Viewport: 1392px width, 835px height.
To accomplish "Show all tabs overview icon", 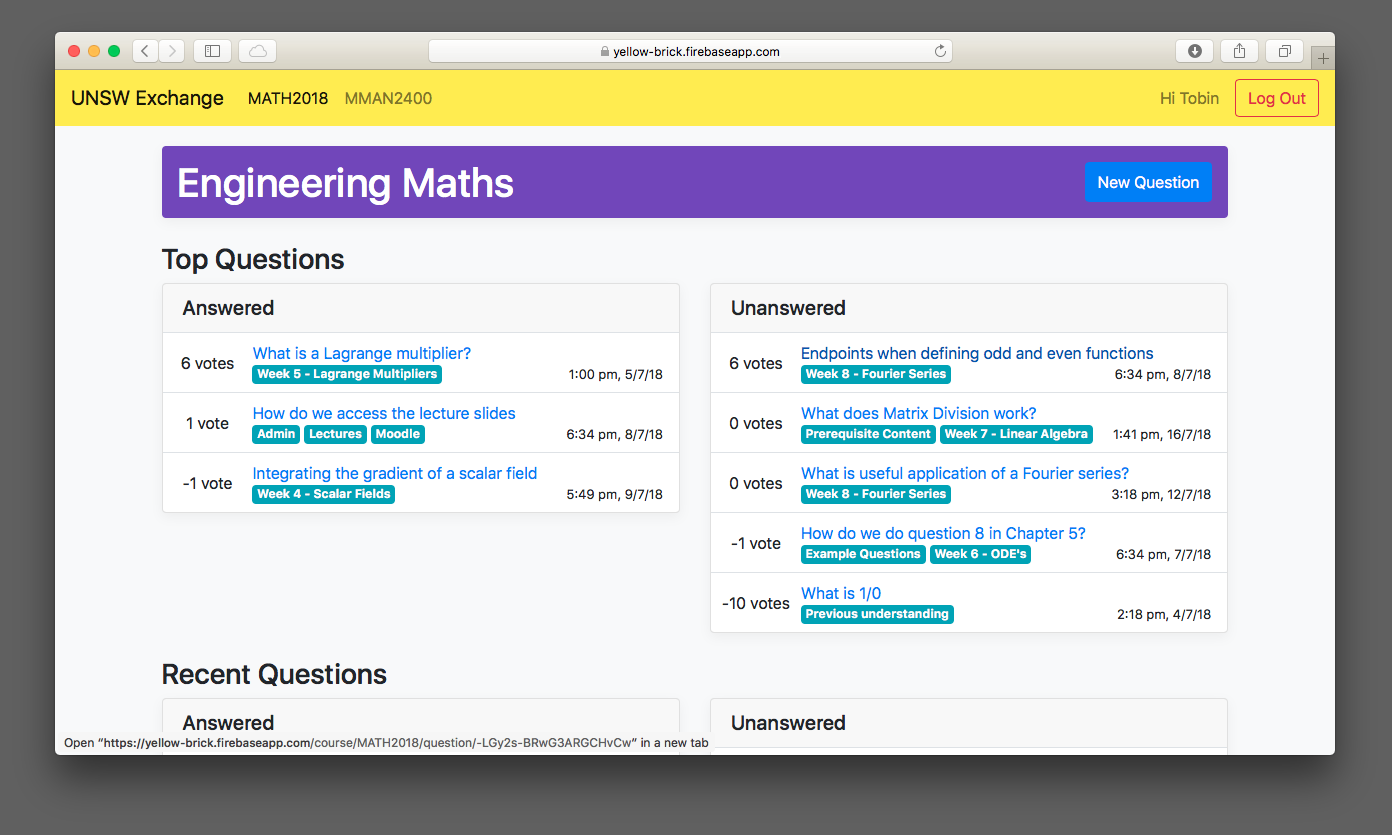I will [x=1285, y=51].
